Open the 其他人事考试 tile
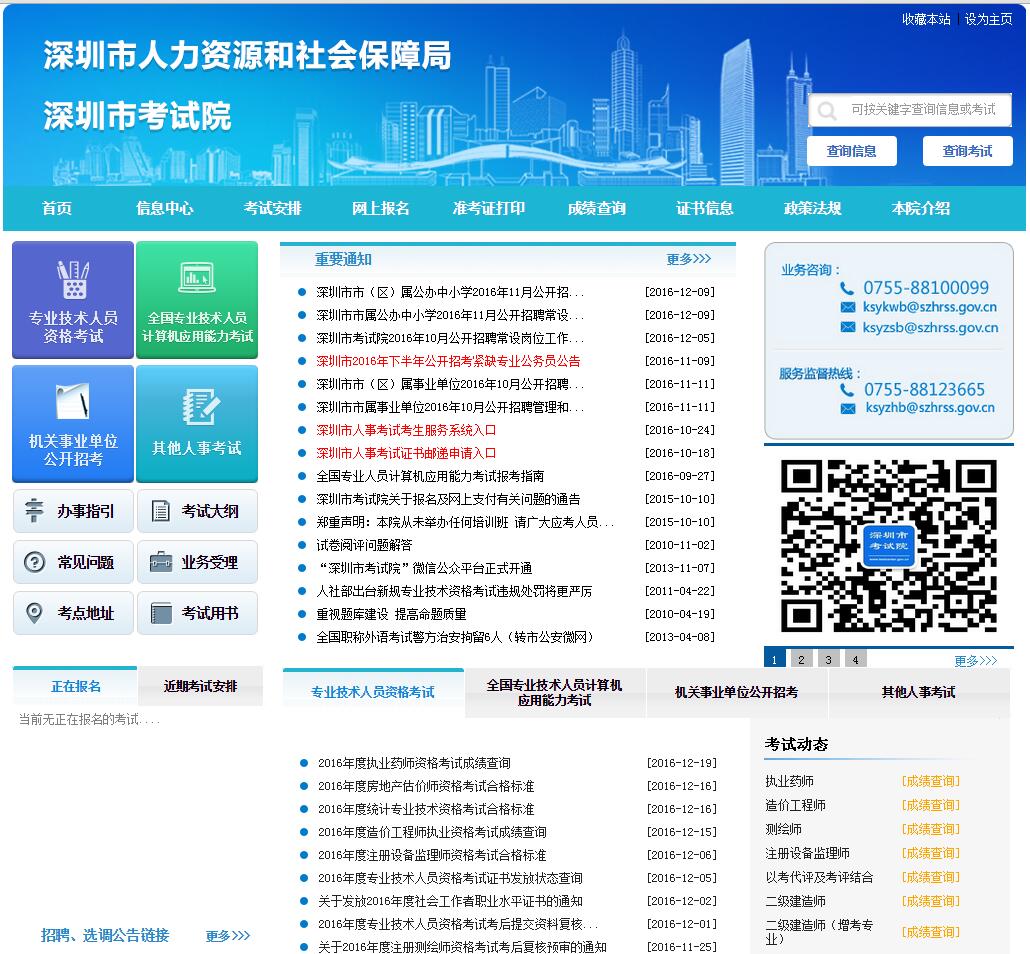 197,424
